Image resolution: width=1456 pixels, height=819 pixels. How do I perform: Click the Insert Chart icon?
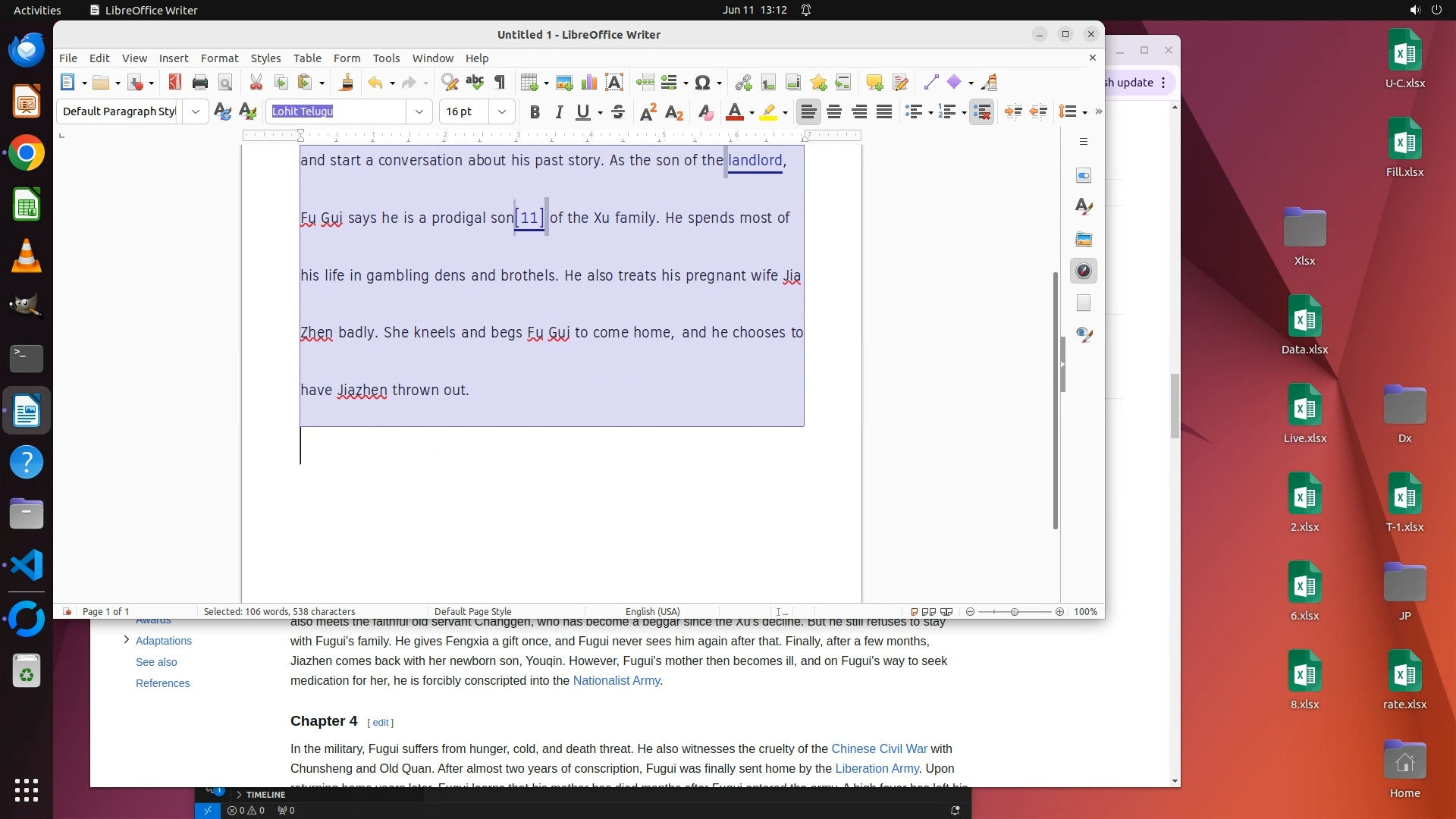click(x=589, y=83)
